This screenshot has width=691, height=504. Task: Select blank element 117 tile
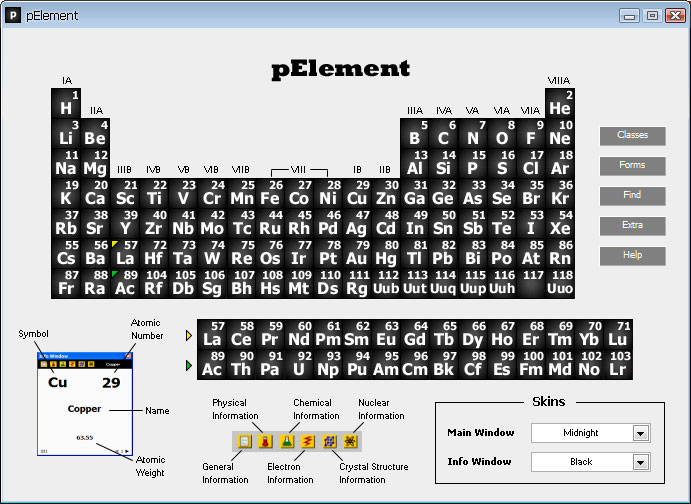pyautogui.click(x=531, y=283)
